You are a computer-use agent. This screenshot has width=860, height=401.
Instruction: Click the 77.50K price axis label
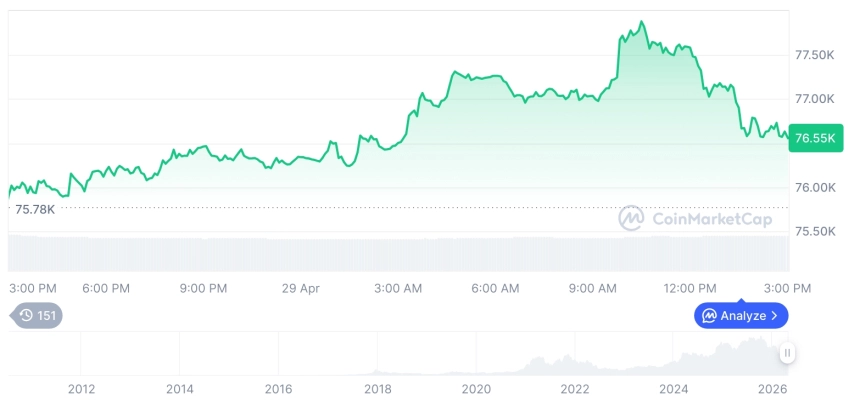pos(814,54)
